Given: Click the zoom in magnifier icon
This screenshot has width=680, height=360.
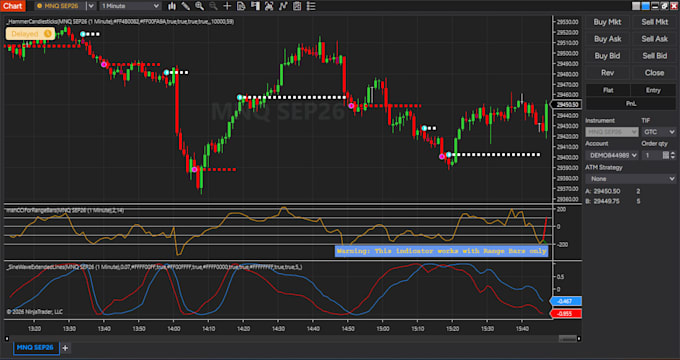Looking at the screenshot, I should 199,6.
